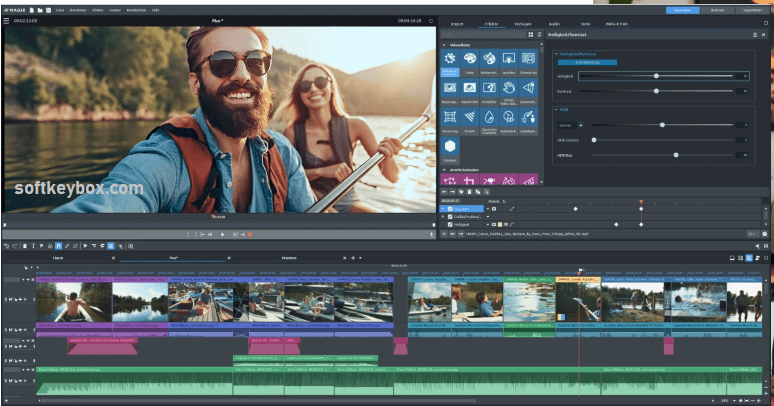Collapse the Videoeffekte category
Viewport: 774px width, 406px height.
(444, 45)
